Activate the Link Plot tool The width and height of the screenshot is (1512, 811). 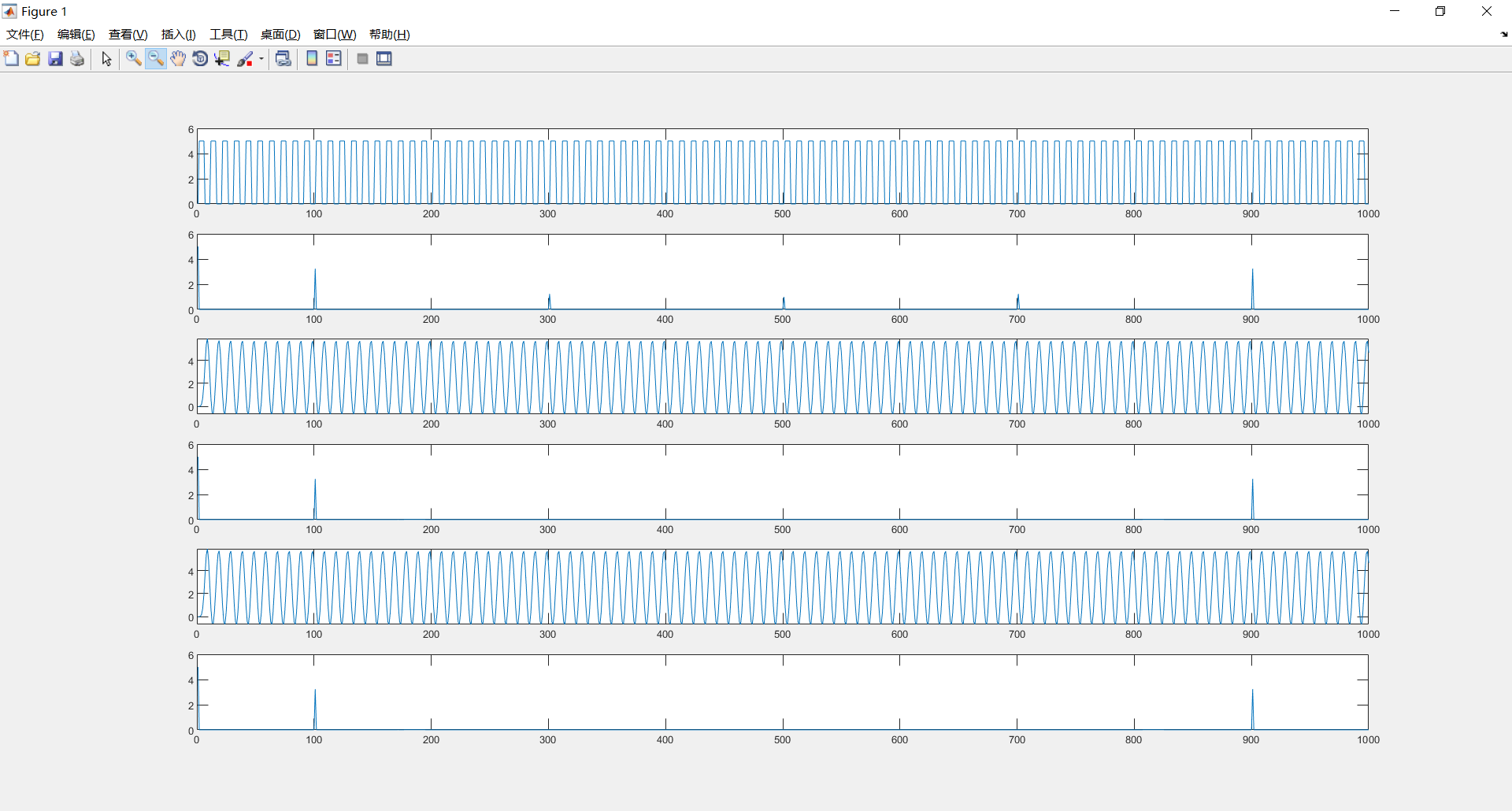click(x=283, y=58)
